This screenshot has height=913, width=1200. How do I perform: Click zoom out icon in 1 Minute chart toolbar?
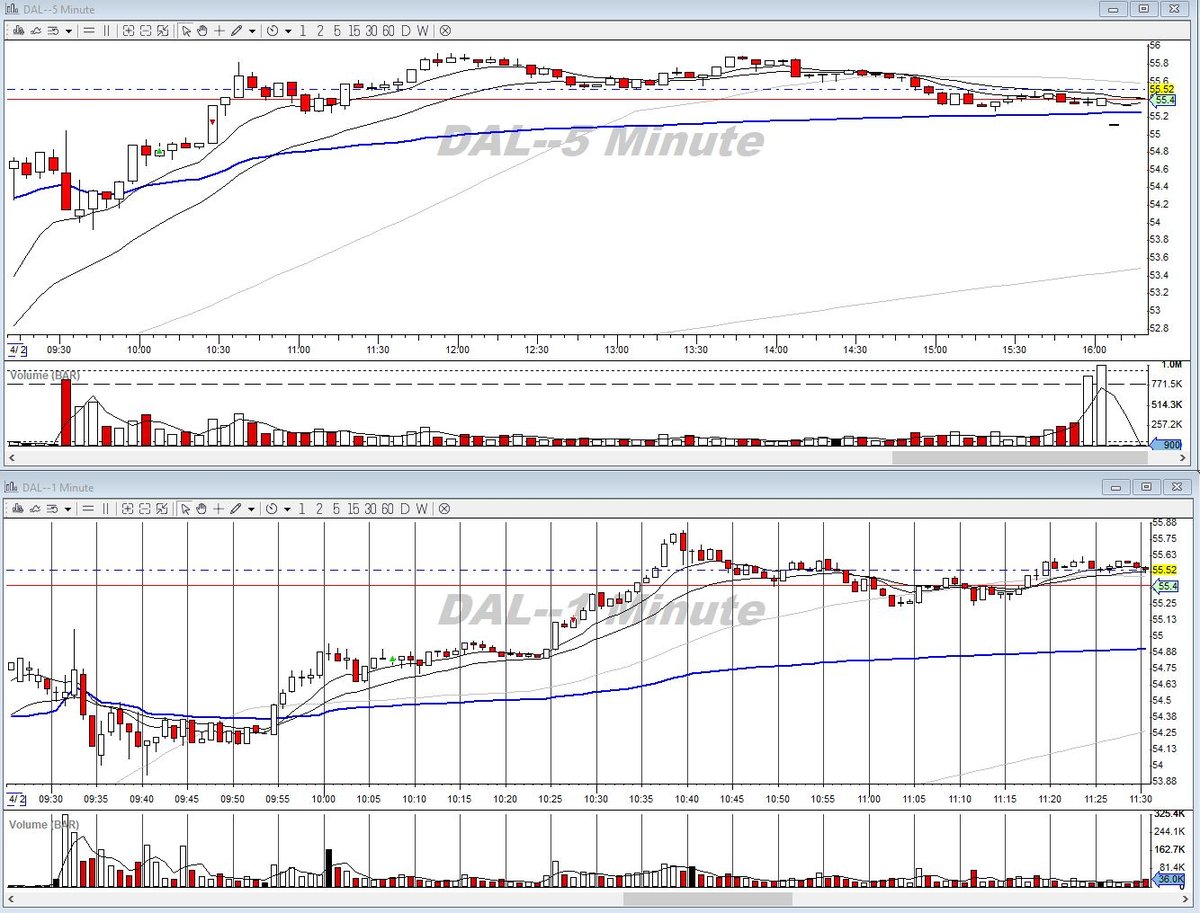tap(146, 508)
